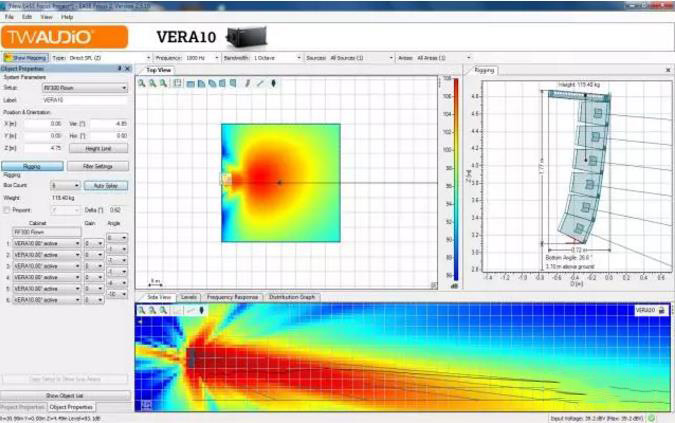The image size is (675, 423).
Task: Click the first zoom magnifier in Side View toolbar
Action: (x=142, y=310)
